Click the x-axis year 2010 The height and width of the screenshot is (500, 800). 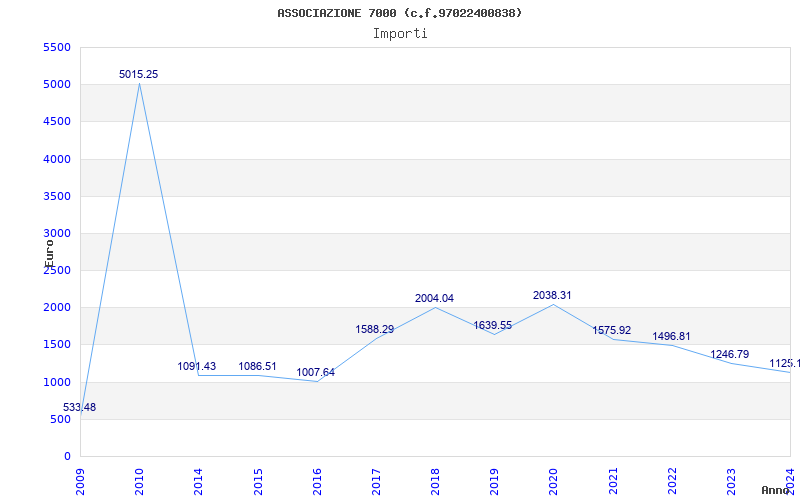point(139,481)
